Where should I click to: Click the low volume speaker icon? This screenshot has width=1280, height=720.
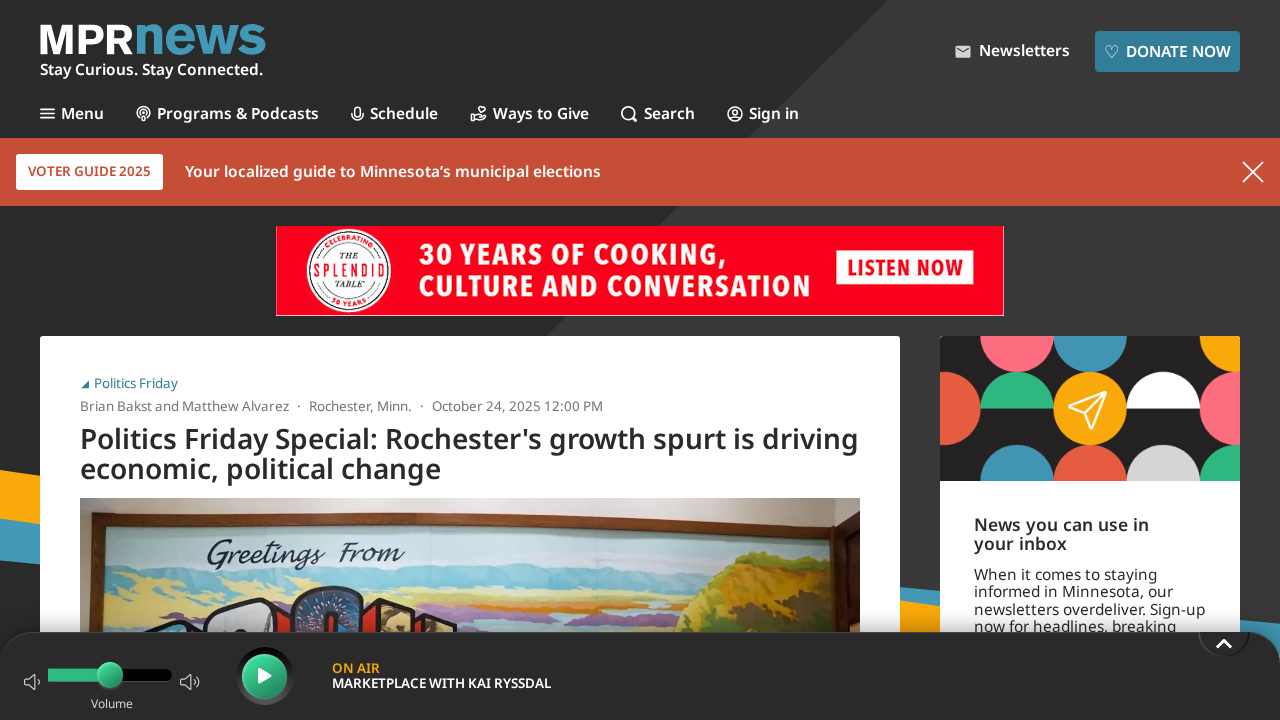[32, 682]
